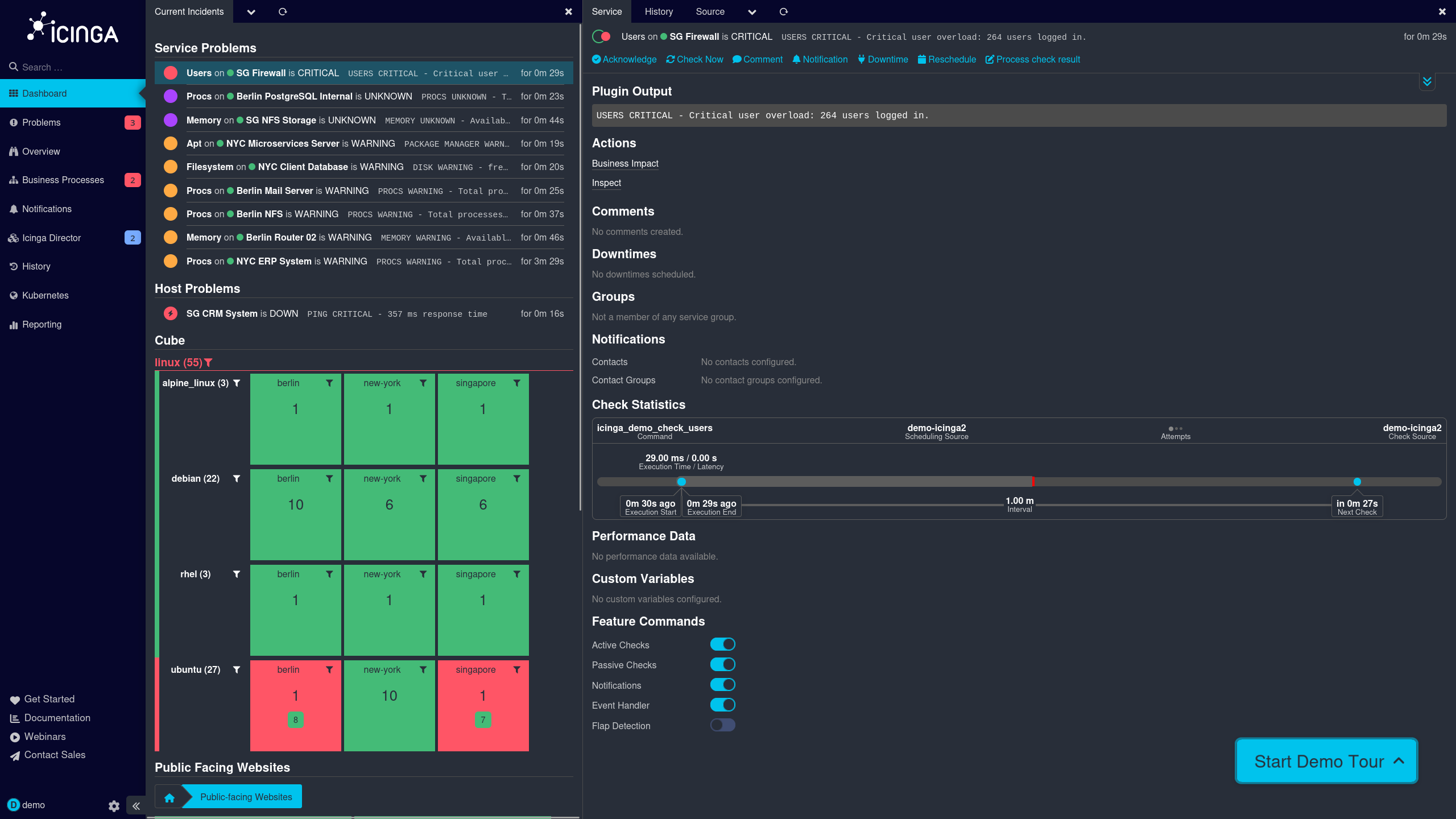Collapse the sidebar with double-chevron
The image size is (1456, 819).
(136, 806)
